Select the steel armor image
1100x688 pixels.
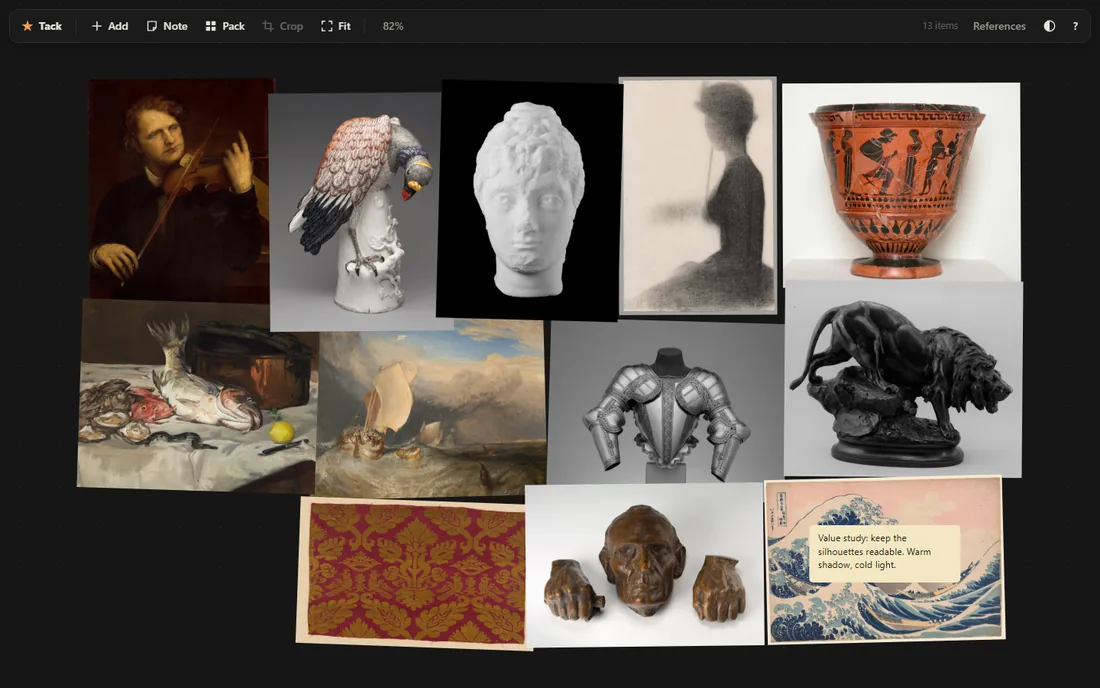coord(666,403)
